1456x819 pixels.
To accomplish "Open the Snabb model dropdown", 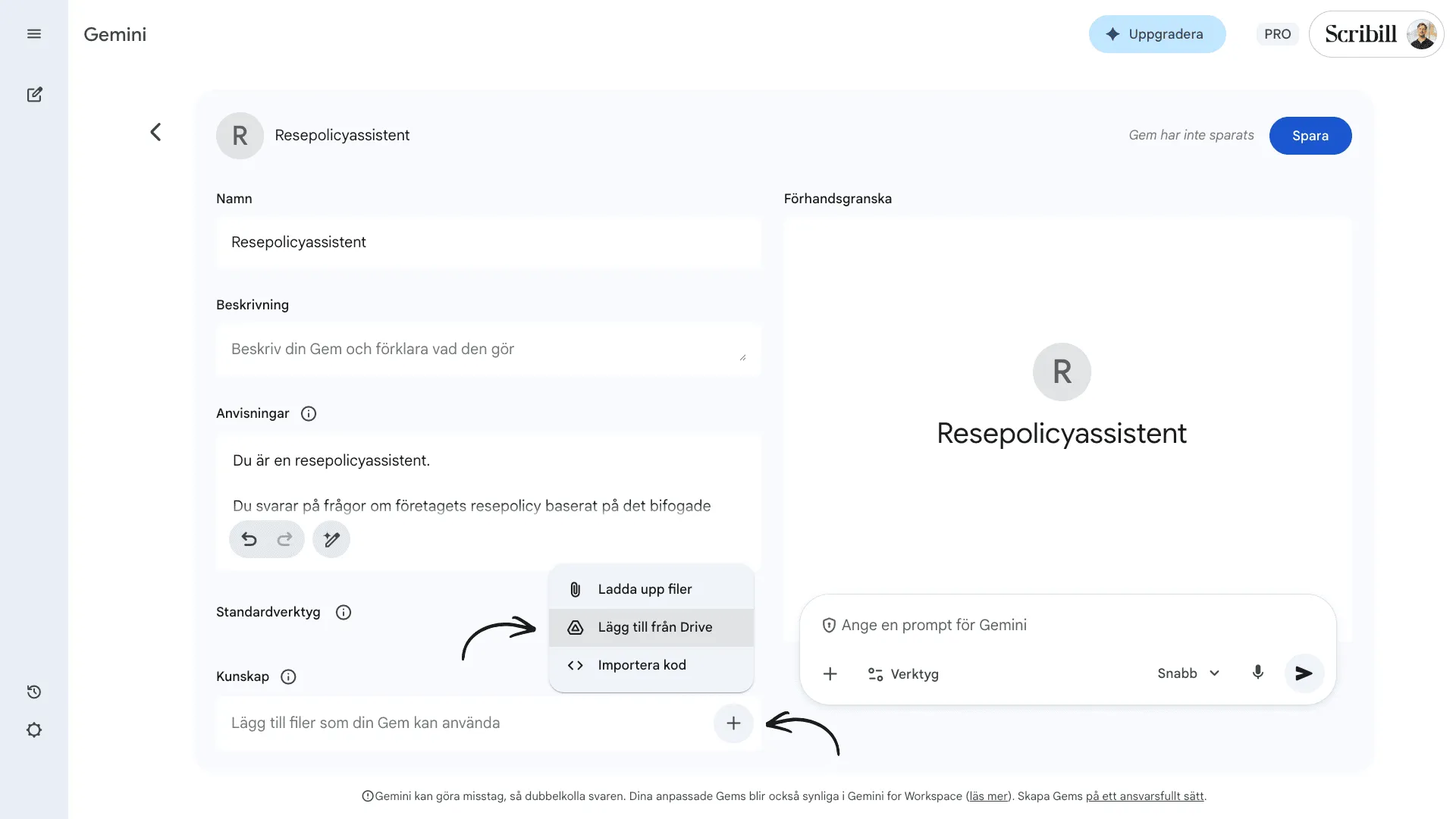I will pos(1188,673).
